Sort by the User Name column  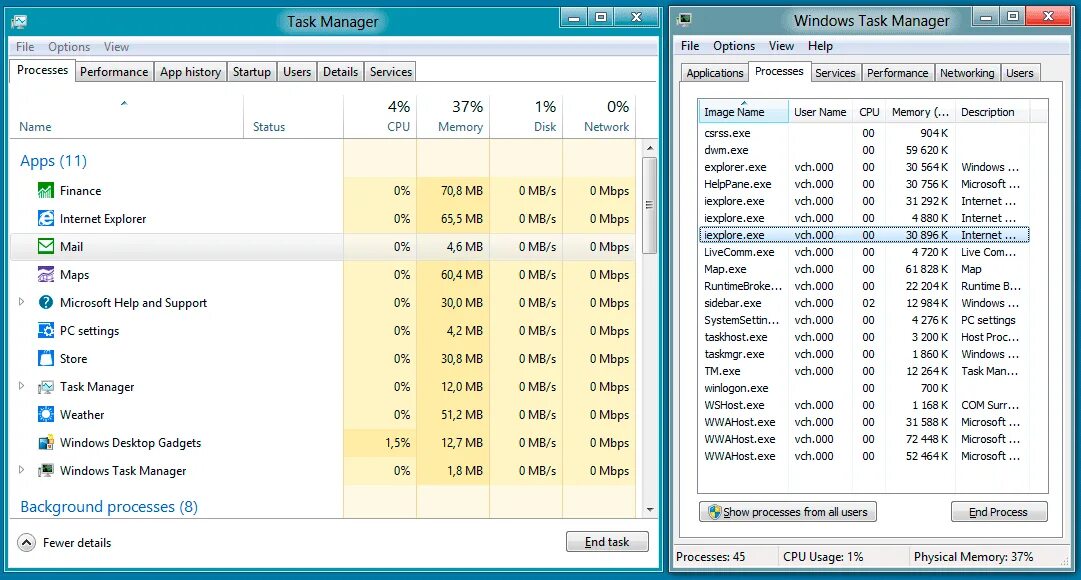tap(820, 112)
